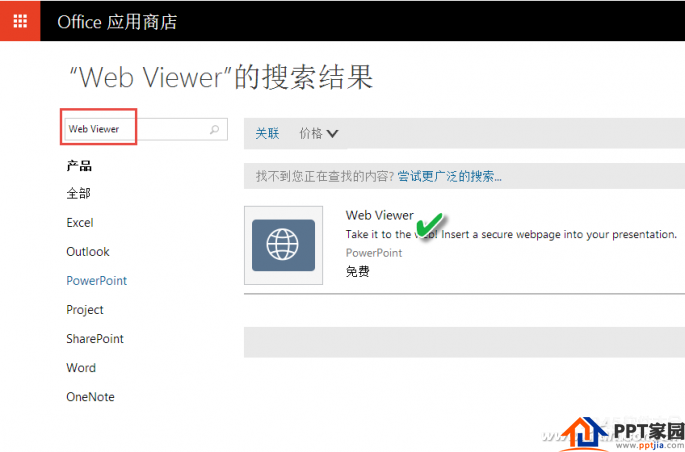Click the Web Viewer search input field
685x452 pixels.
146,129
